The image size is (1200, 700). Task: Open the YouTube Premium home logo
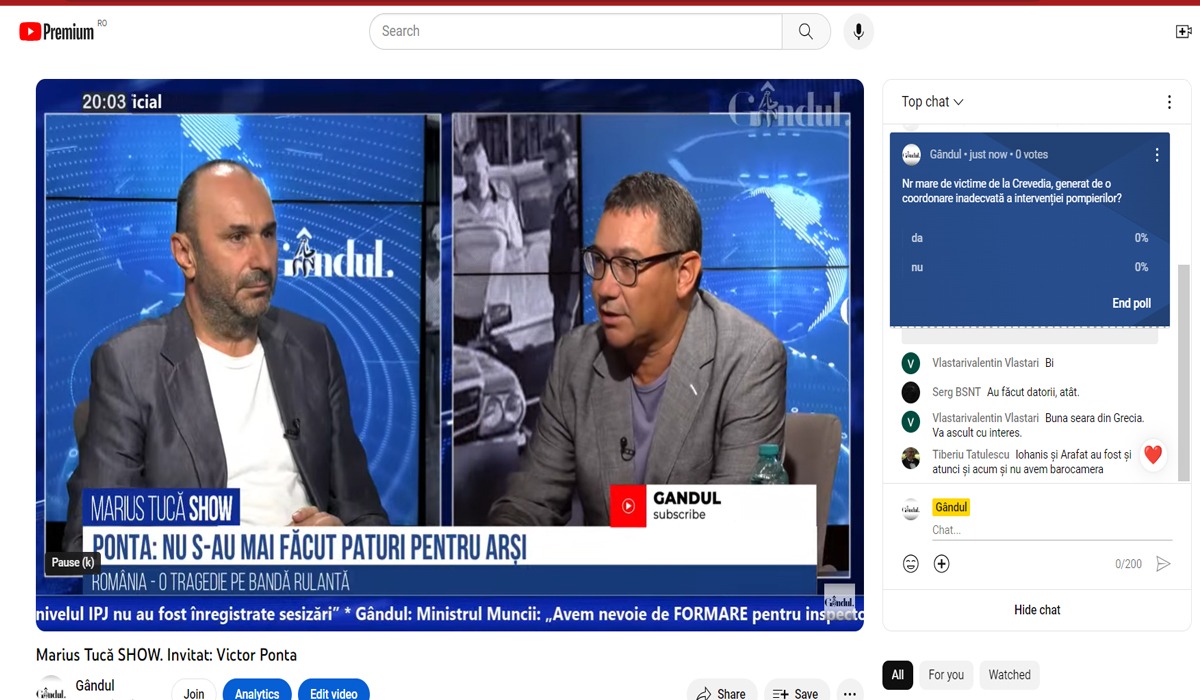(57, 32)
